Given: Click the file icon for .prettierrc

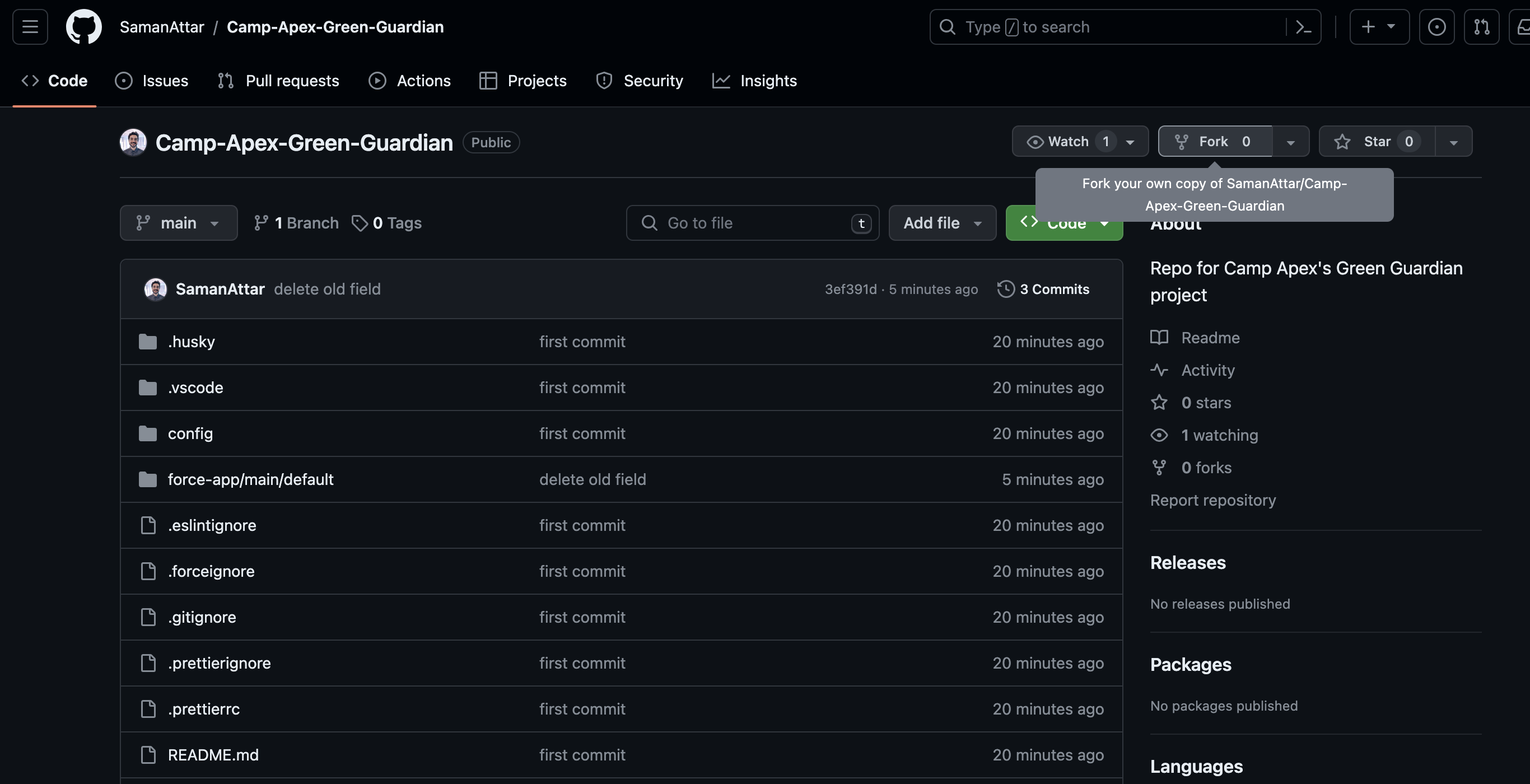Looking at the screenshot, I should point(148,709).
